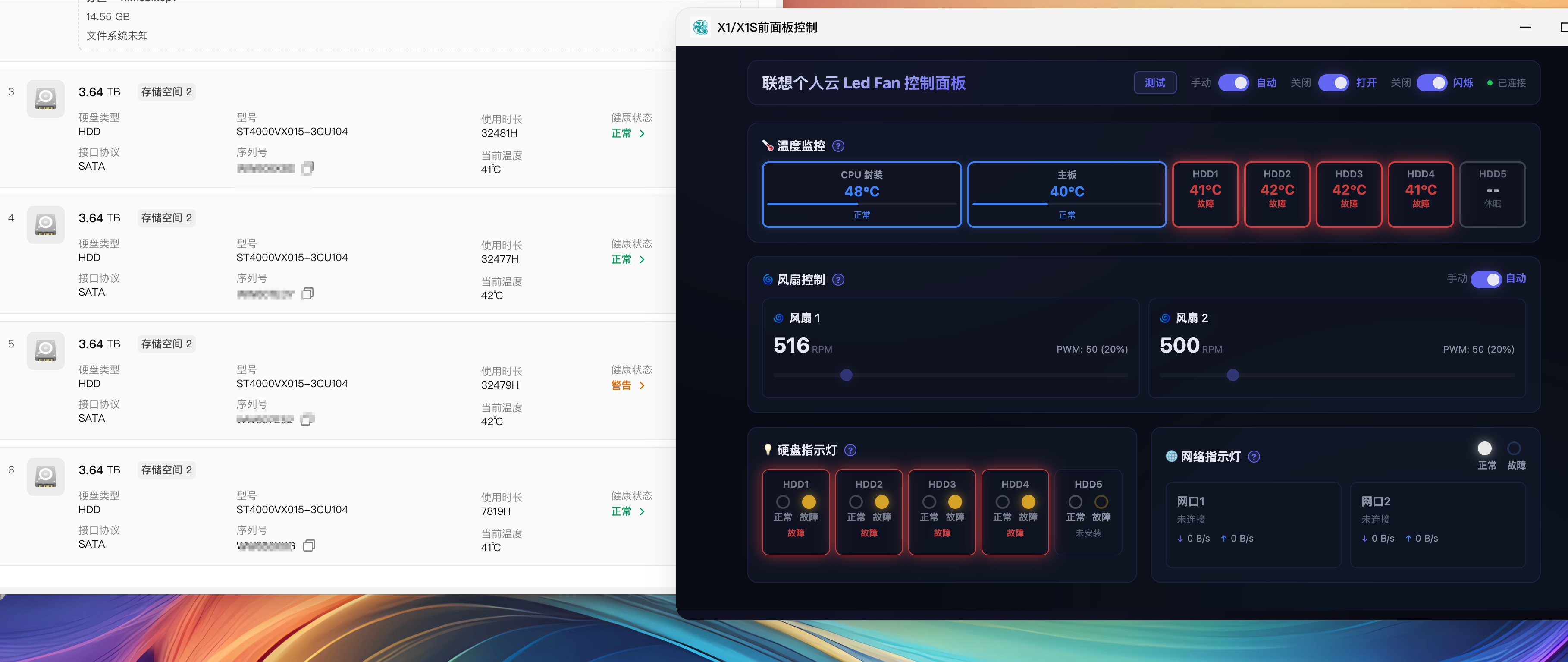Click 存储空间 2 tag on disk 3
1568x662 pixels.
click(166, 92)
